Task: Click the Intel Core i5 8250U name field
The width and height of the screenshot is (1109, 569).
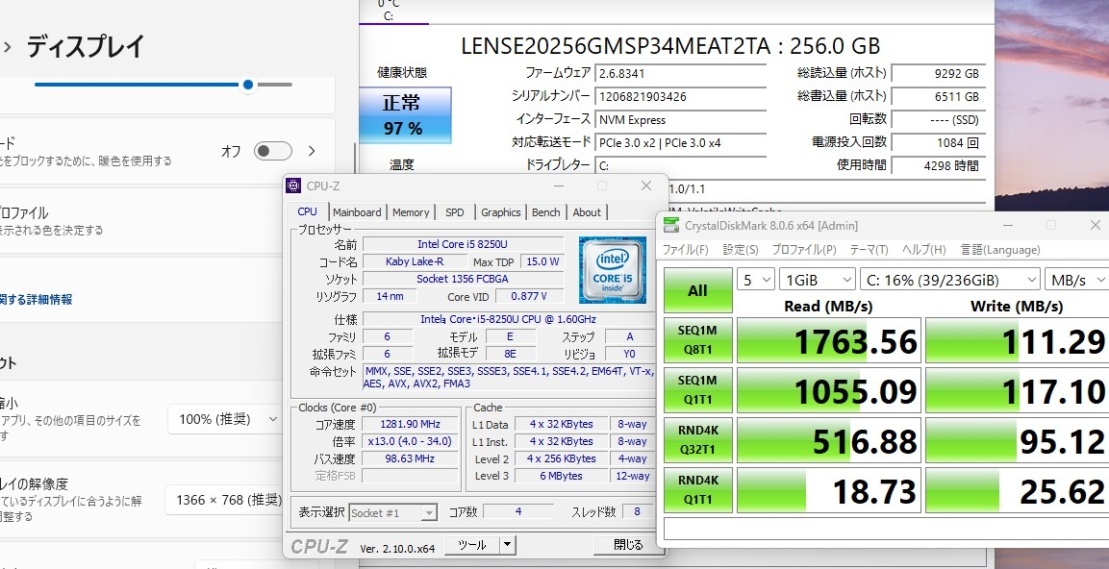Action: pyautogui.click(x=463, y=244)
